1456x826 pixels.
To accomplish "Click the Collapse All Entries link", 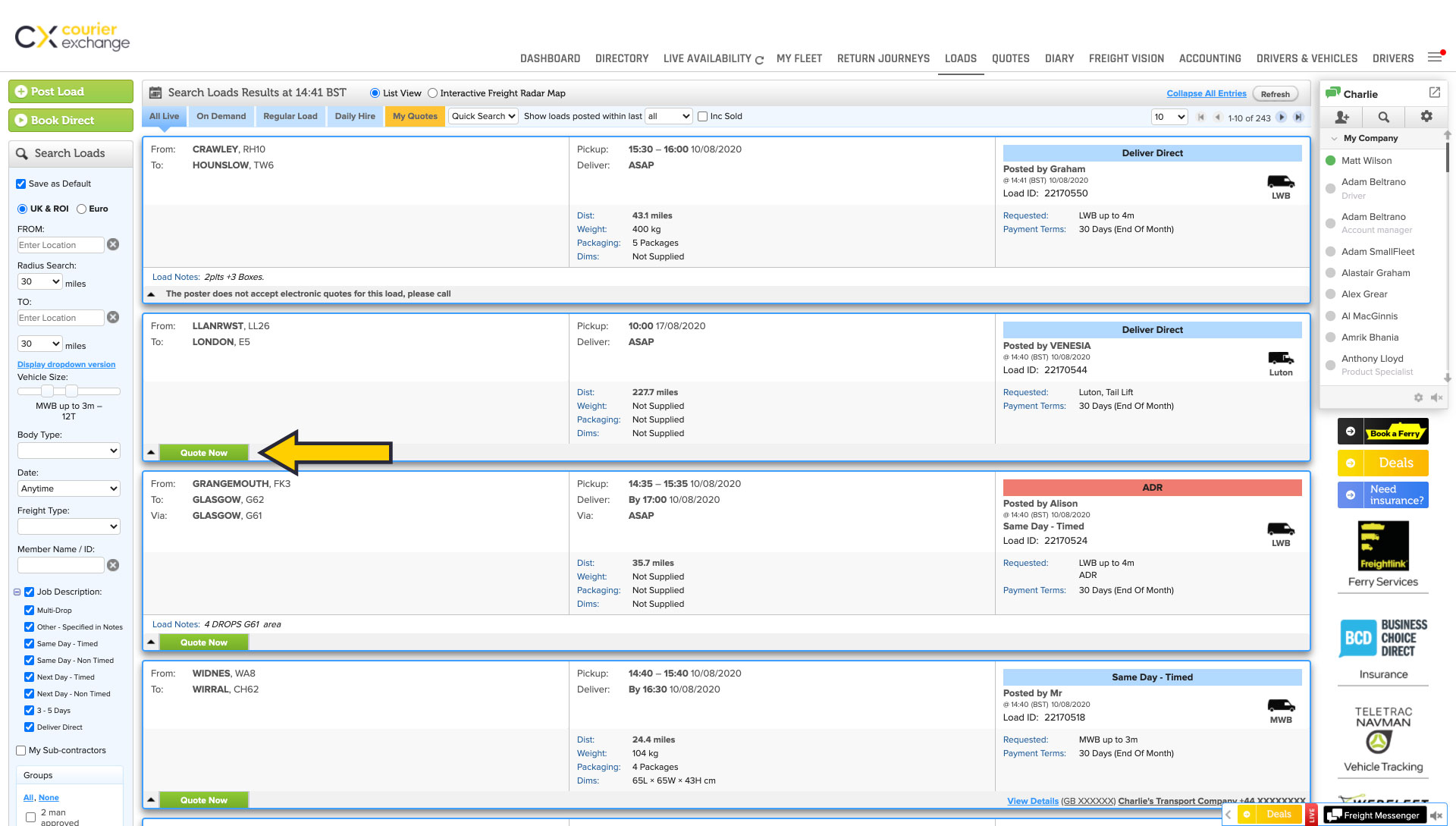I will click(x=1206, y=93).
